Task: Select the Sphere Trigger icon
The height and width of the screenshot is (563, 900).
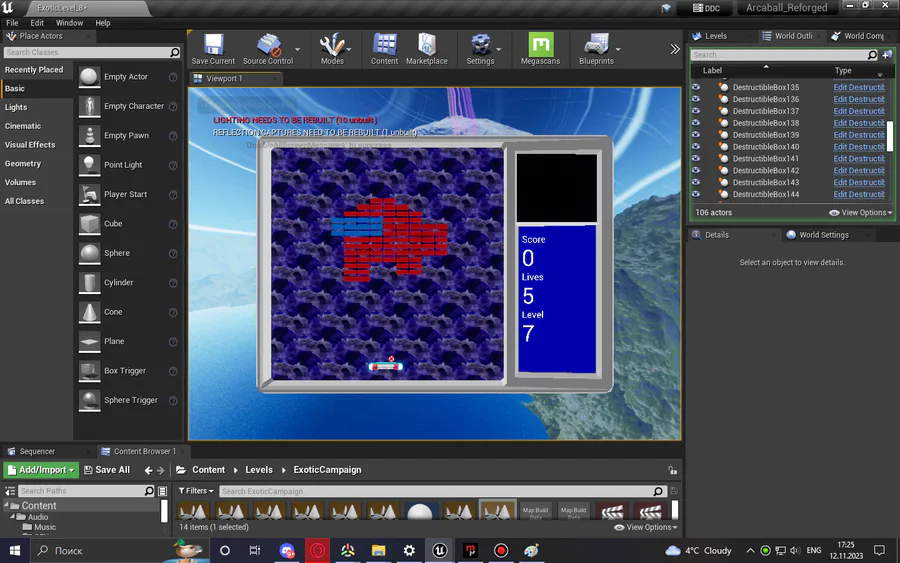Action: [x=89, y=400]
